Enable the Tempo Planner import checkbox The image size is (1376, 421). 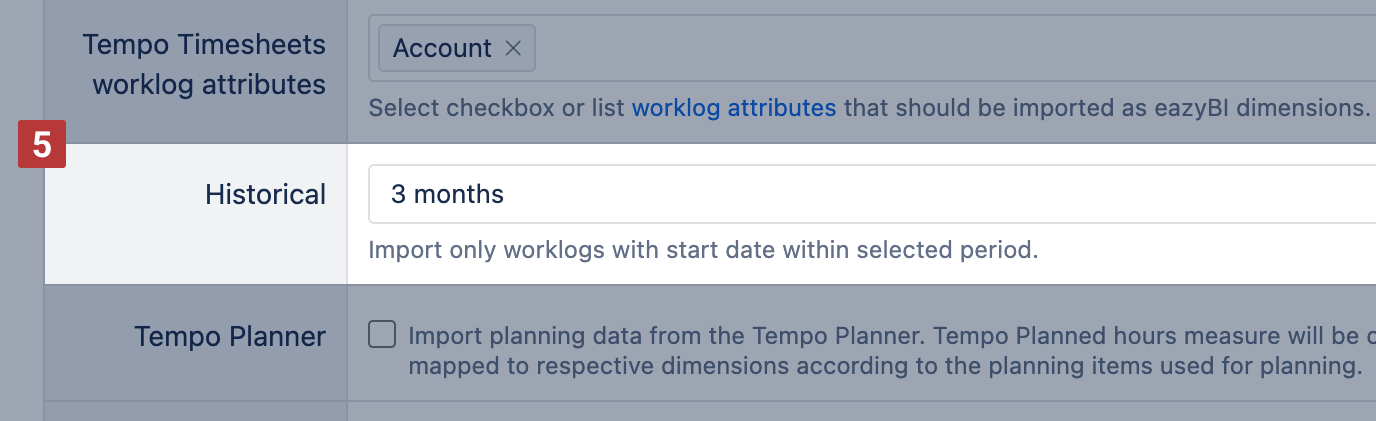[x=381, y=334]
